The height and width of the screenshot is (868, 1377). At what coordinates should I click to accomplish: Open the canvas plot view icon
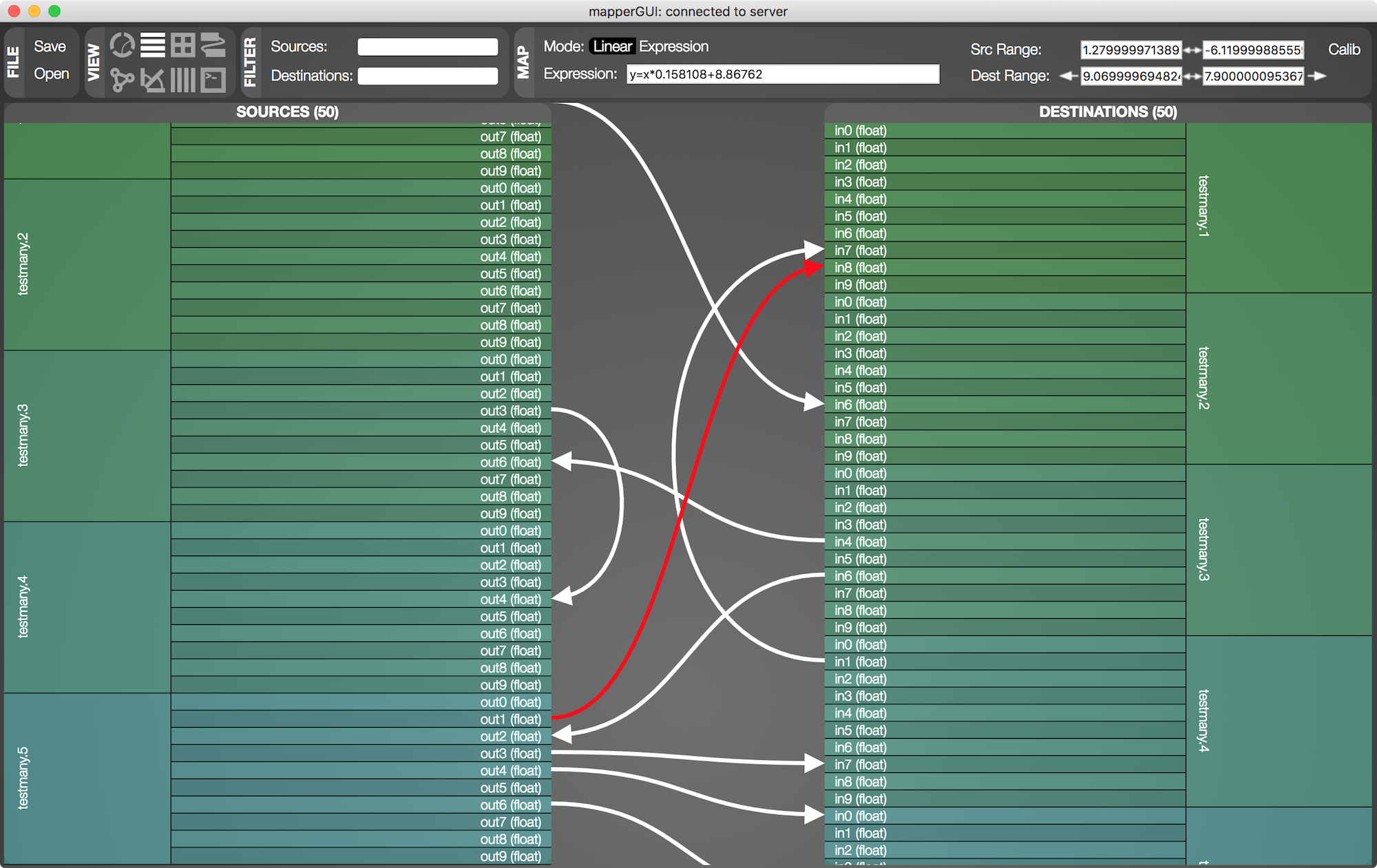pyautogui.click(x=153, y=80)
